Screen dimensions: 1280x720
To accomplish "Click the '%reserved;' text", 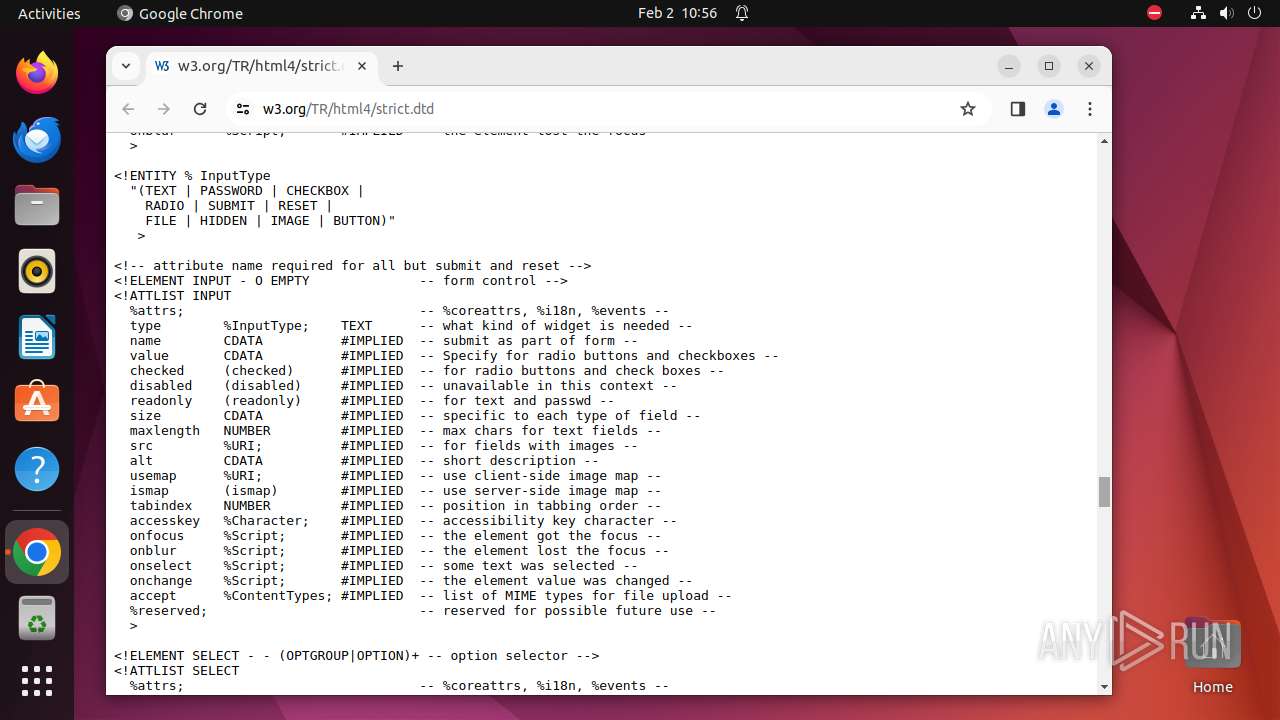I will pos(169,611).
